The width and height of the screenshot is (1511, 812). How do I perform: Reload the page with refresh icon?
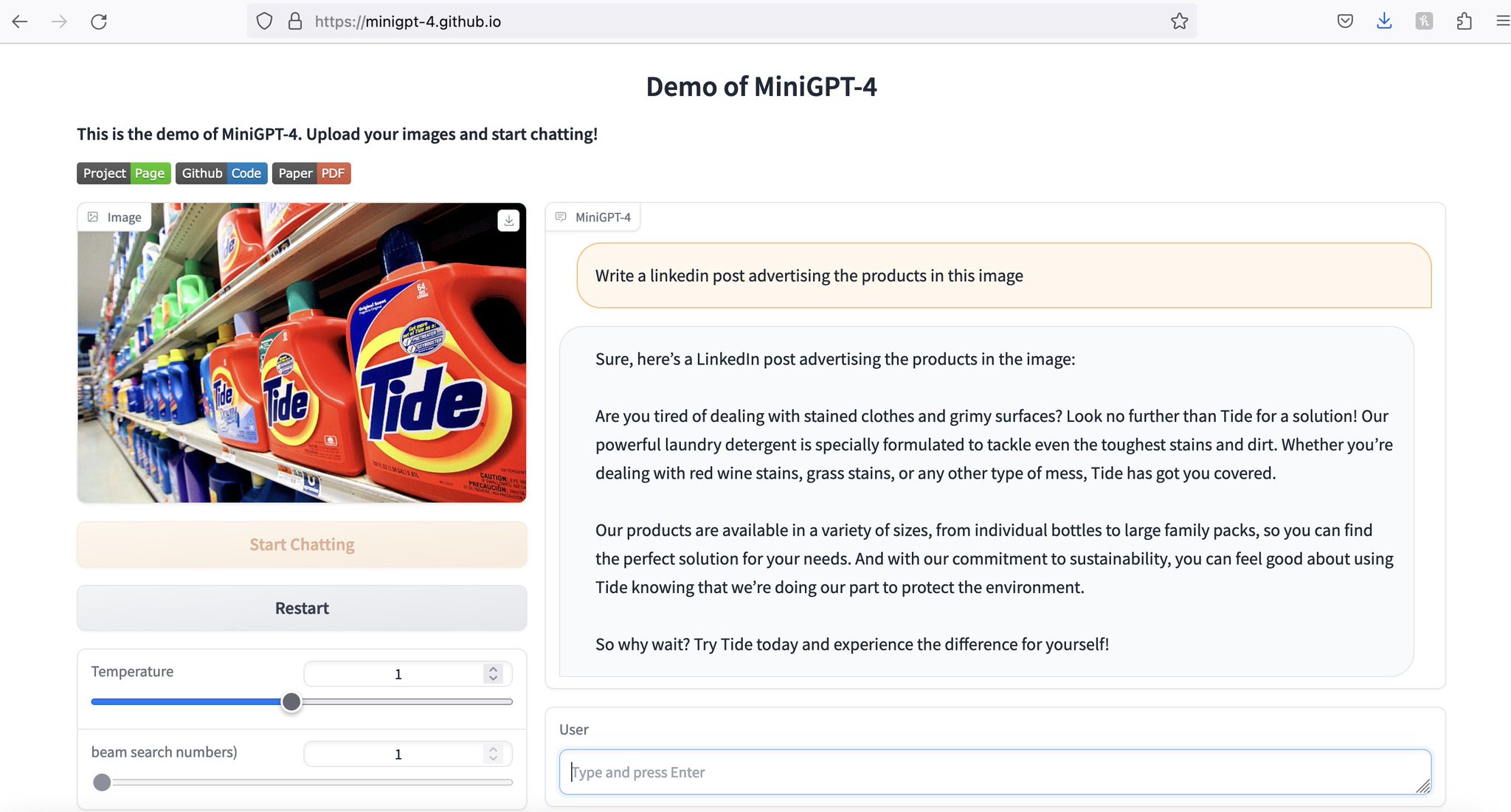pos(99,21)
